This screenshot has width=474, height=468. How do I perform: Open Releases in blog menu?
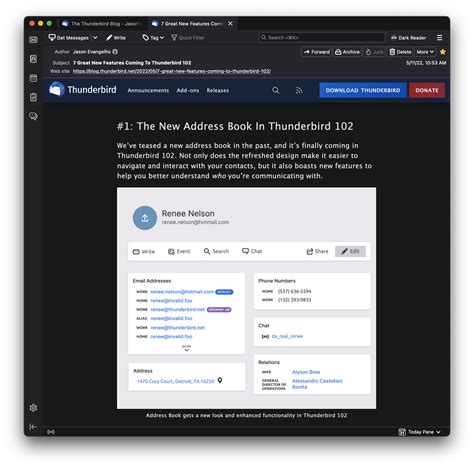pos(218,90)
